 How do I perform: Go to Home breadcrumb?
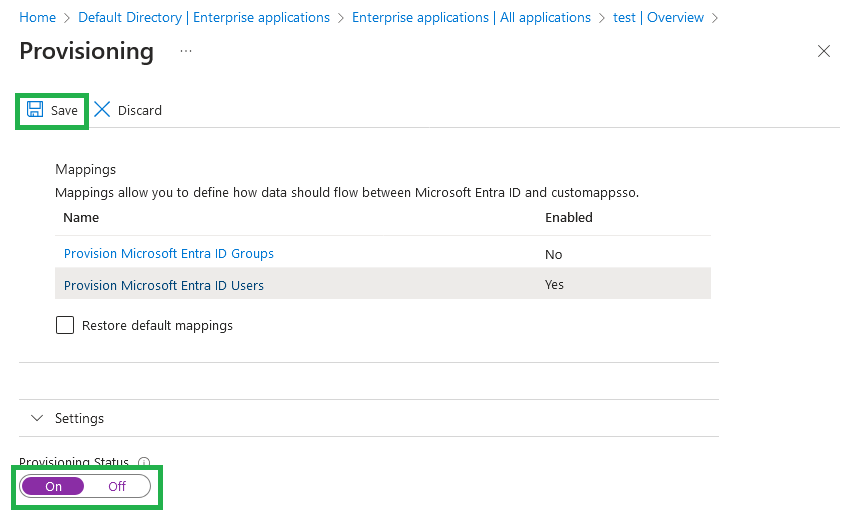point(38,18)
